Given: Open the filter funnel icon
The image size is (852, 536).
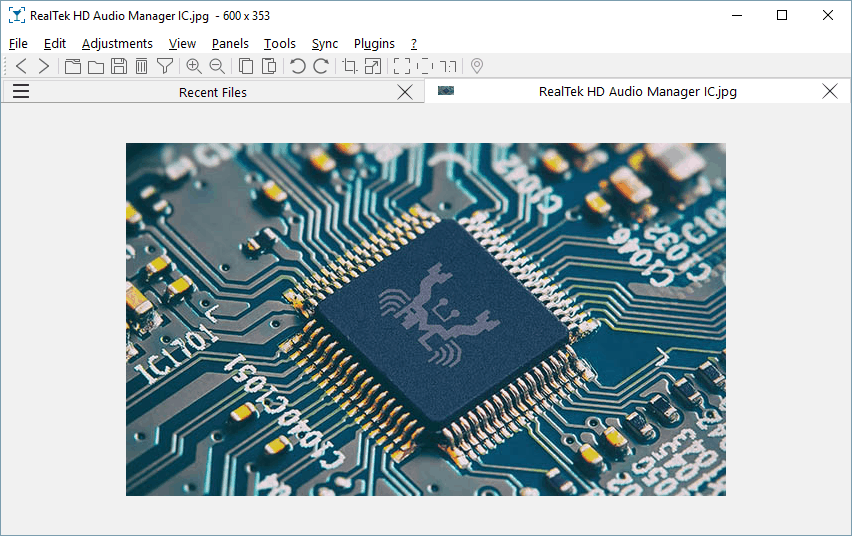Looking at the screenshot, I should (x=165, y=66).
